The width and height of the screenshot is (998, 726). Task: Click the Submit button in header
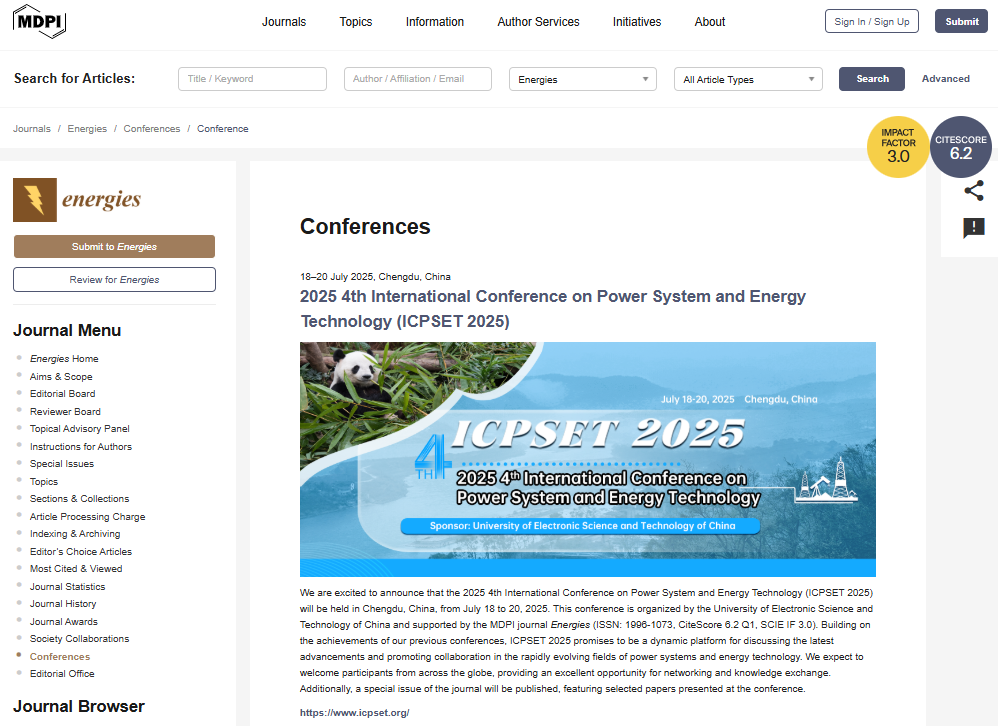(x=961, y=21)
